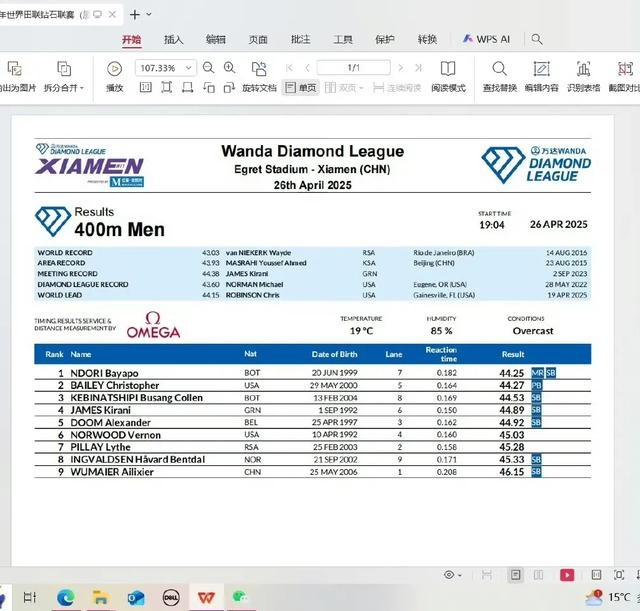Go to next page arrow

[x=400, y=68]
